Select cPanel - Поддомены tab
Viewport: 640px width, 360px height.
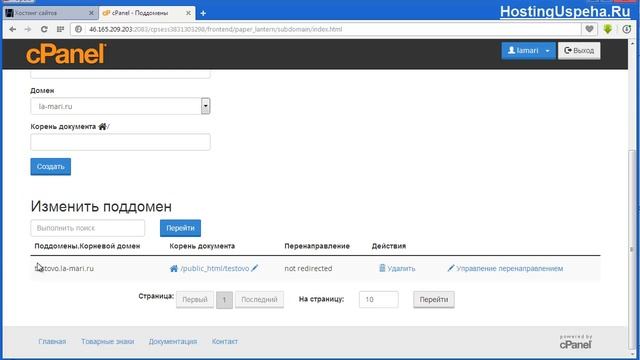(x=147, y=13)
